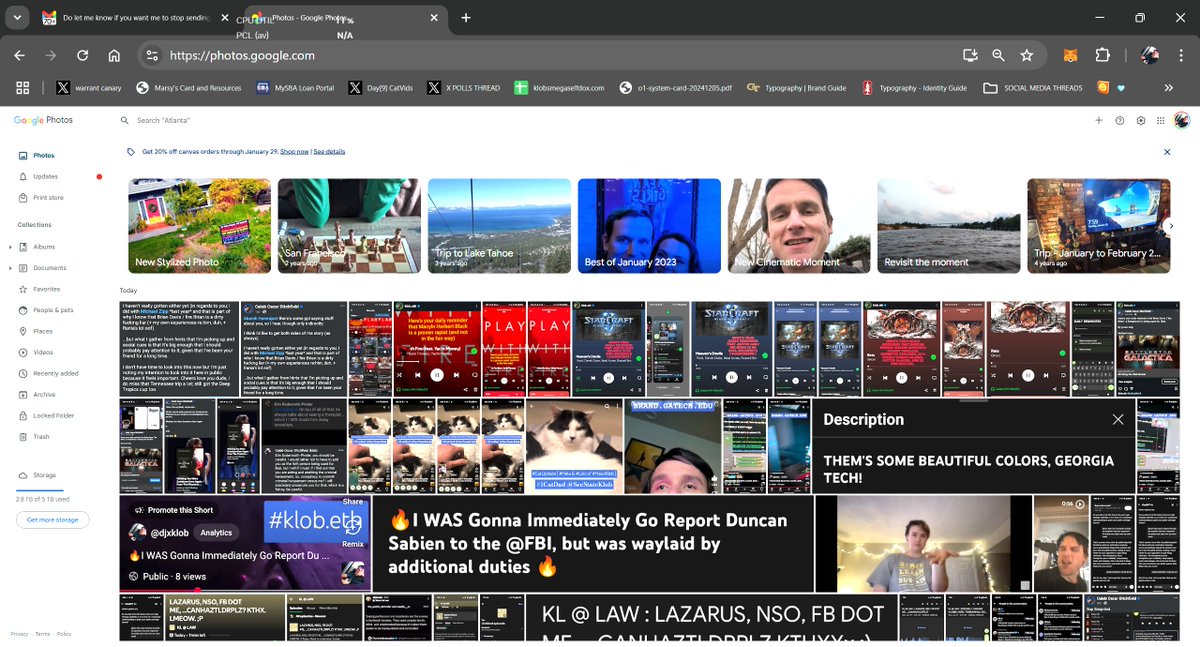Click the Google Photos logo
Viewport: 1200px width, 647px height.
click(x=43, y=120)
